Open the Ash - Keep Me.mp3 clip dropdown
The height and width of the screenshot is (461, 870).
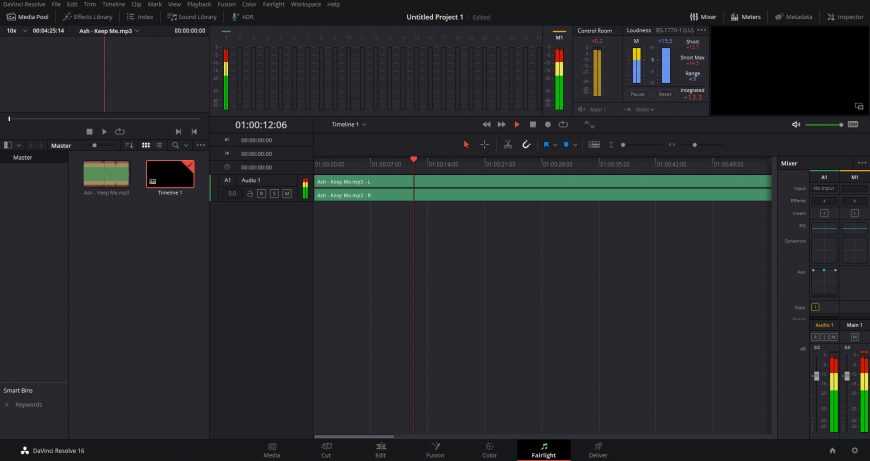click(109, 31)
